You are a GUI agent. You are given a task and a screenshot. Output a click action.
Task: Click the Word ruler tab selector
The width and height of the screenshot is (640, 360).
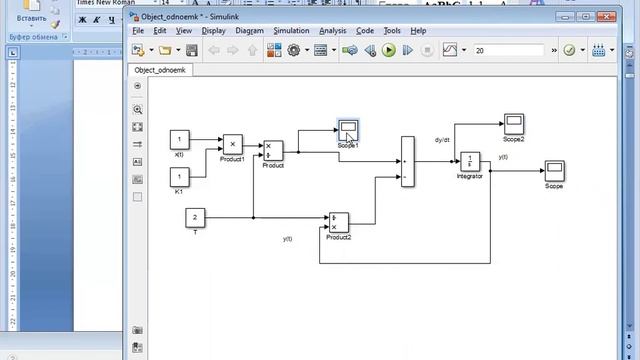click(13, 52)
